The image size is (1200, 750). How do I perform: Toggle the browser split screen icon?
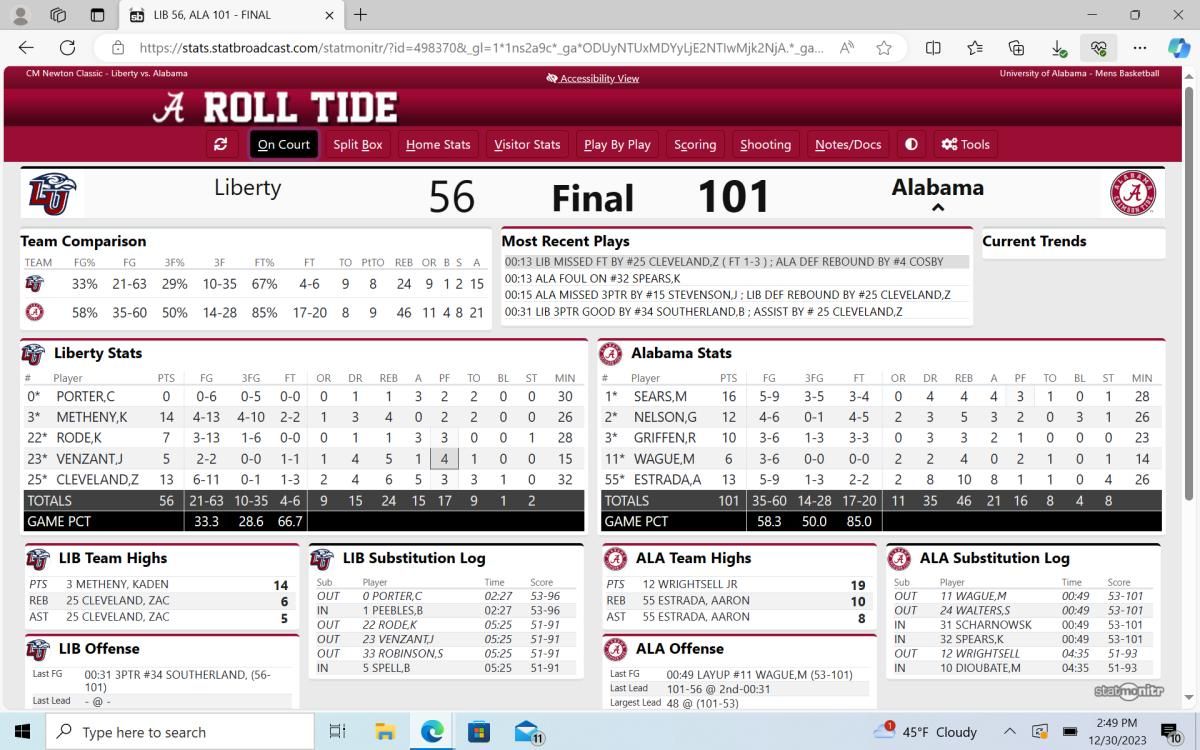tap(933, 47)
